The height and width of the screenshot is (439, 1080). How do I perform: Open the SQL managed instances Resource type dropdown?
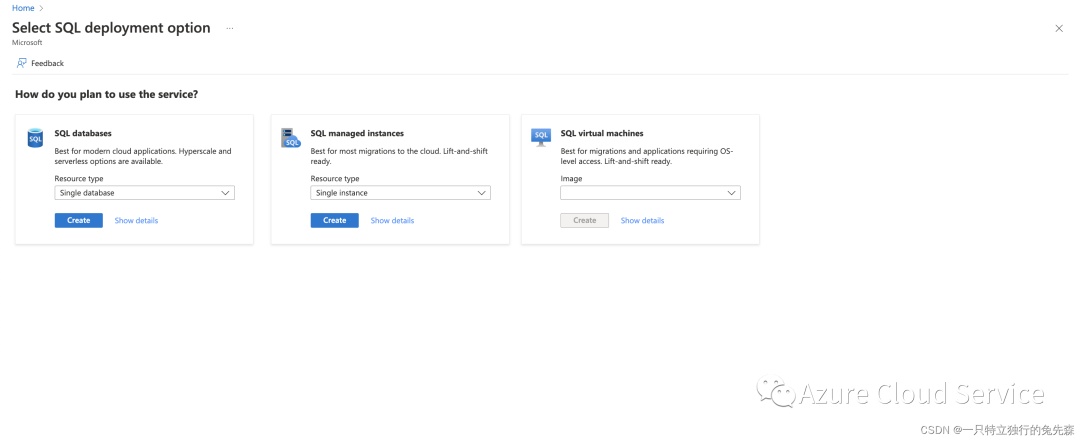(x=400, y=193)
